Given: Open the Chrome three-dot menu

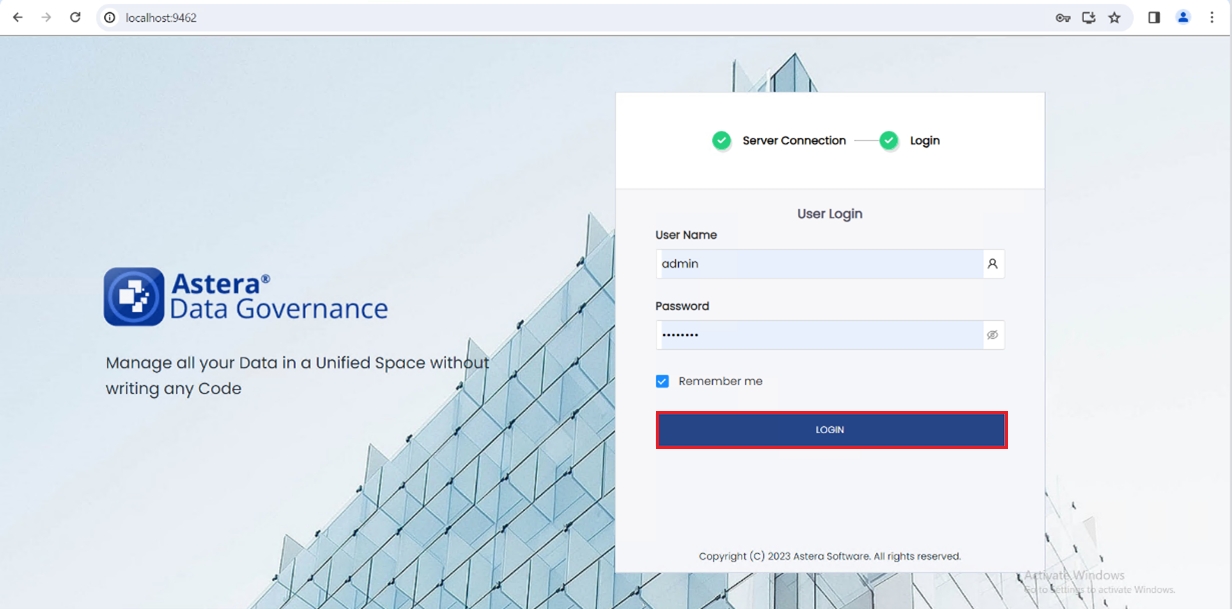Looking at the screenshot, I should pos(1212,18).
